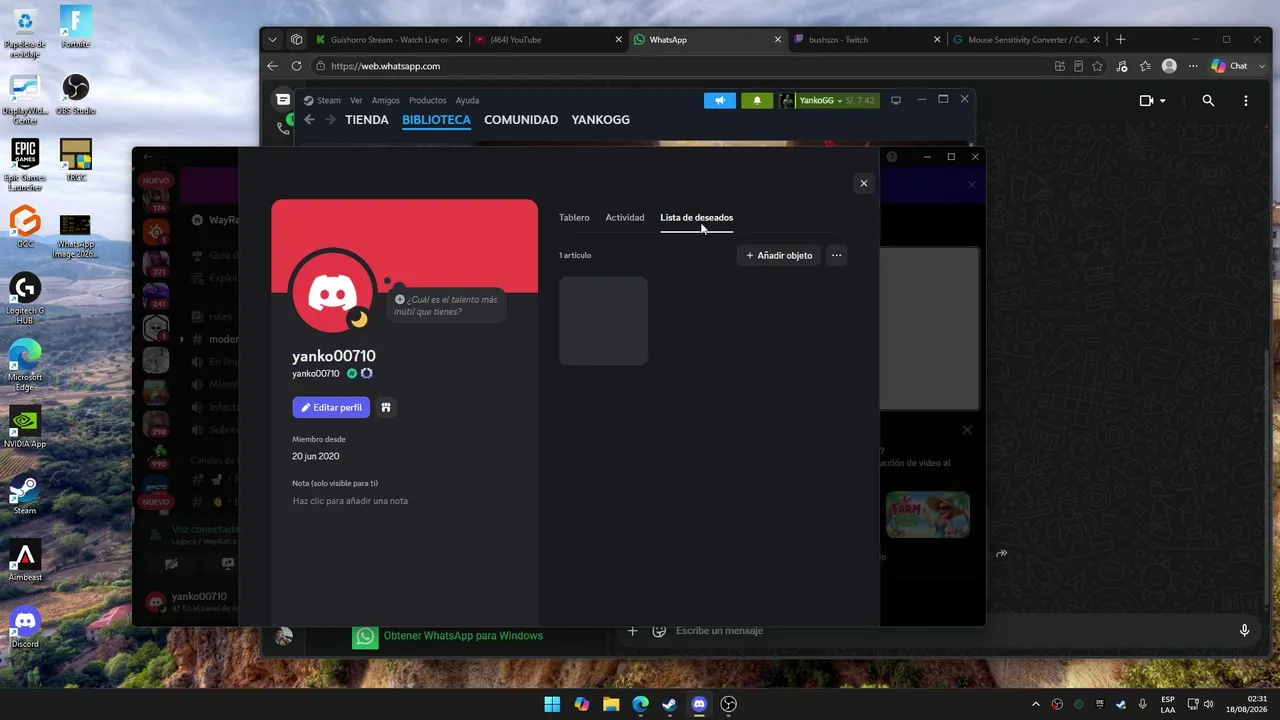The height and width of the screenshot is (720, 1280).
Task: Open the Ayuda menu in Steam
Action: pyautogui.click(x=467, y=100)
